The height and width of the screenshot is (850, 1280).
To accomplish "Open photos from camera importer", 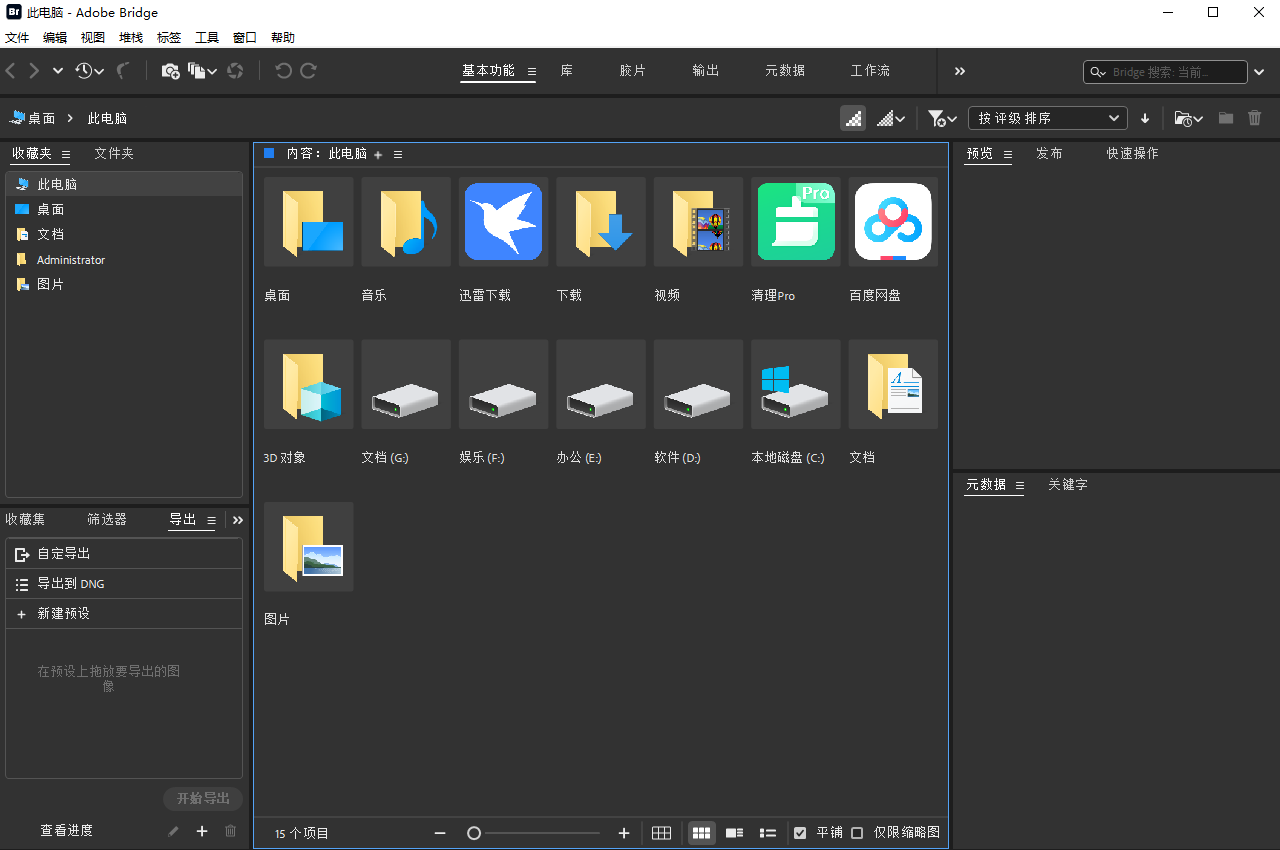I will click(x=170, y=71).
